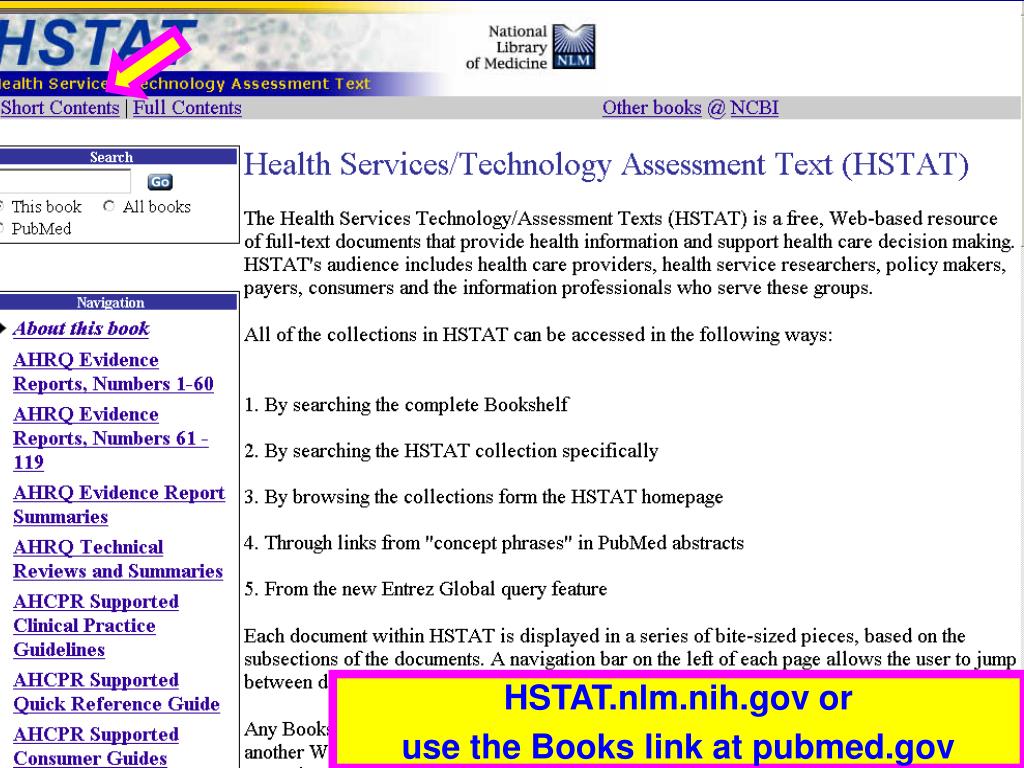
Task: Click 'All of the collections in HSTAT' sentence
Action: 538,336
